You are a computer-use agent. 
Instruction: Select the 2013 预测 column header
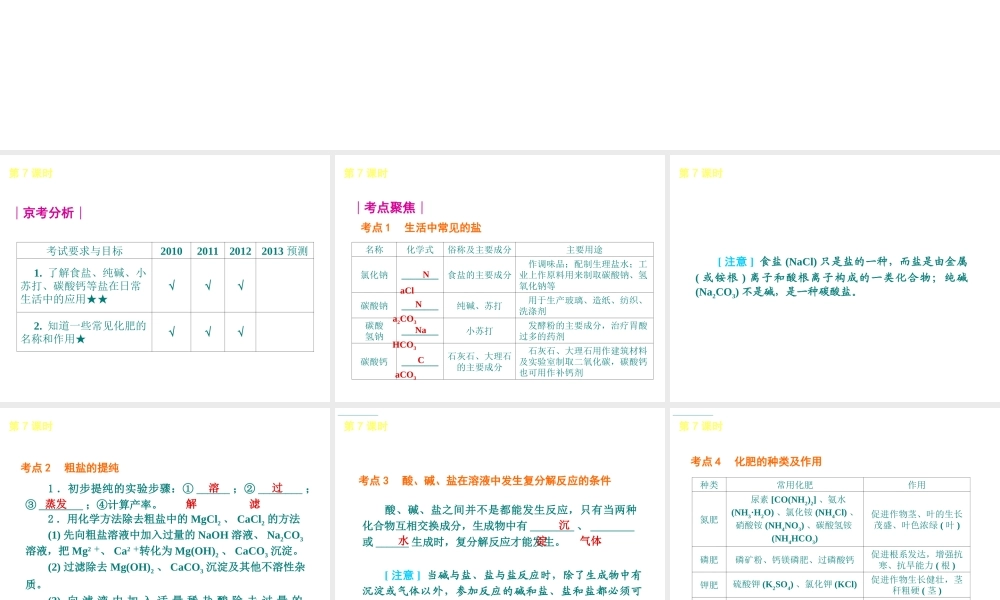284,251
